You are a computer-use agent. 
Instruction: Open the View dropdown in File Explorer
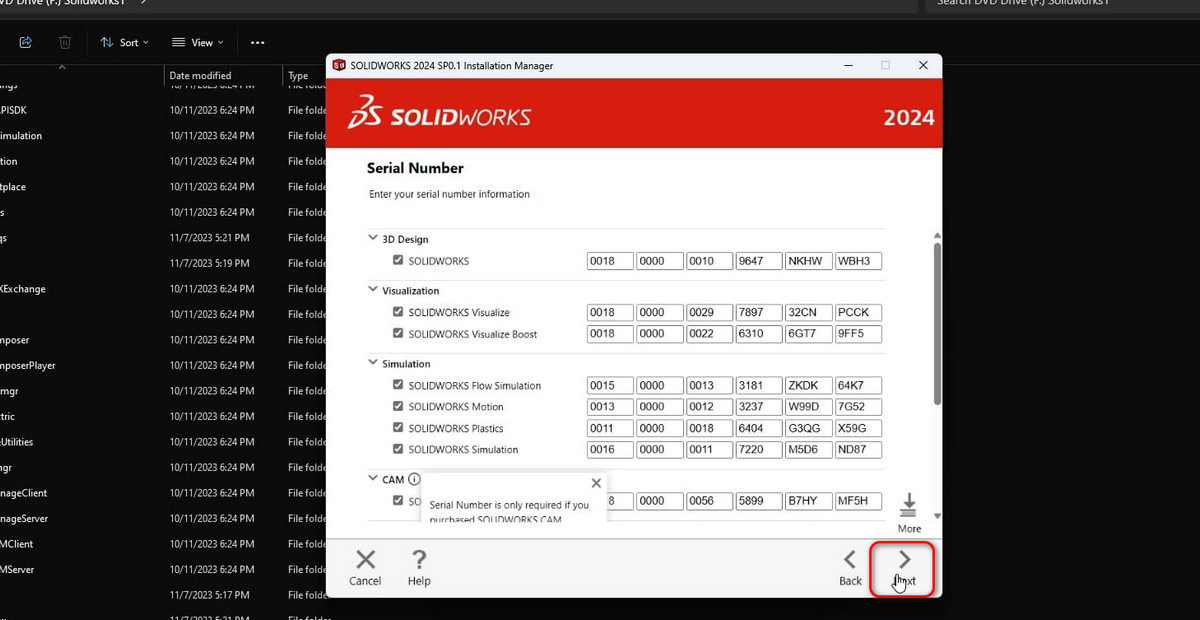(x=198, y=43)
